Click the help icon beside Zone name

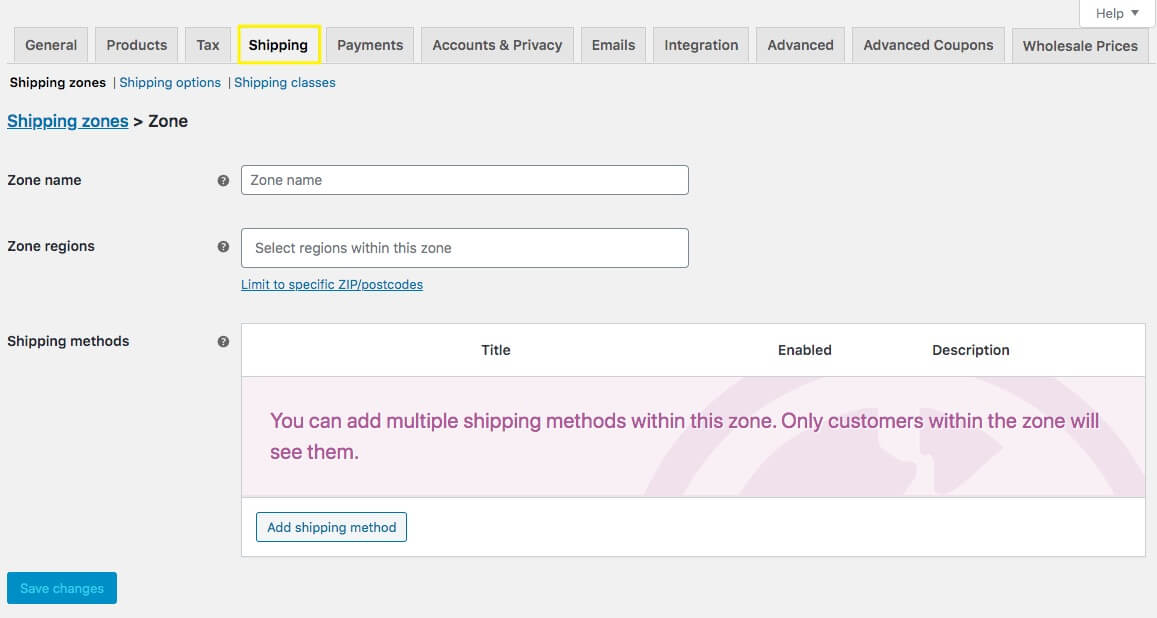[x=223, y=181]
